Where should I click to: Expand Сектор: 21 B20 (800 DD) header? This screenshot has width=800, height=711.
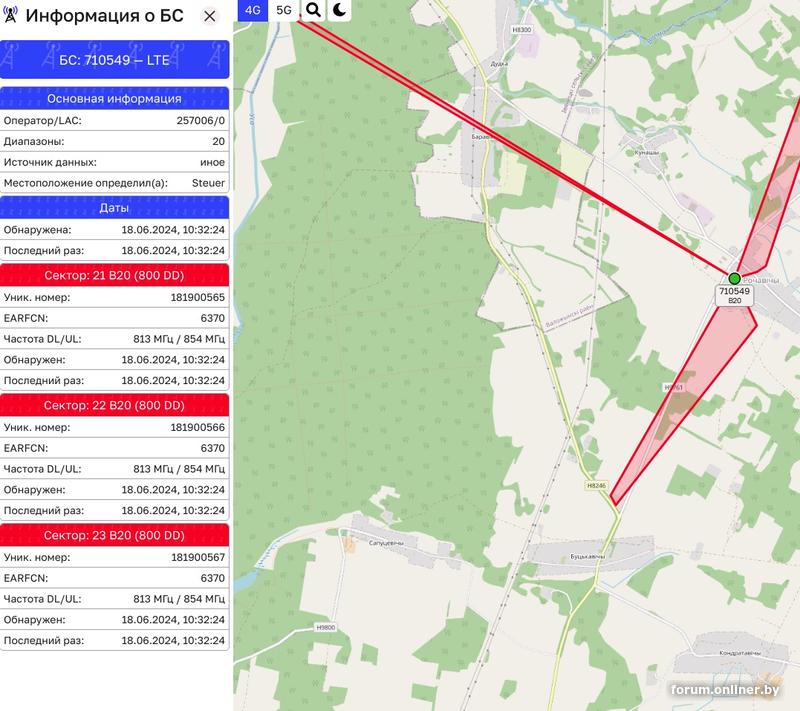[114, 275]
